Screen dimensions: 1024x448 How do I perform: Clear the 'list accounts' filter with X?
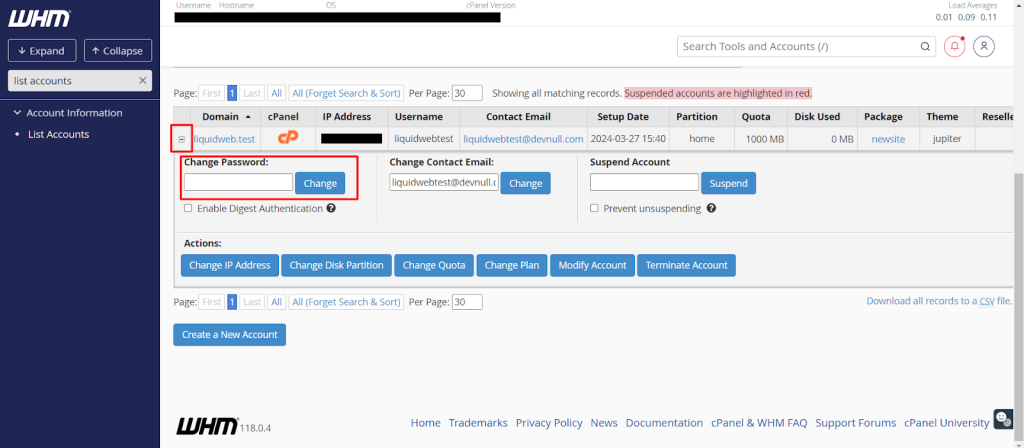(x=142, y=80)
